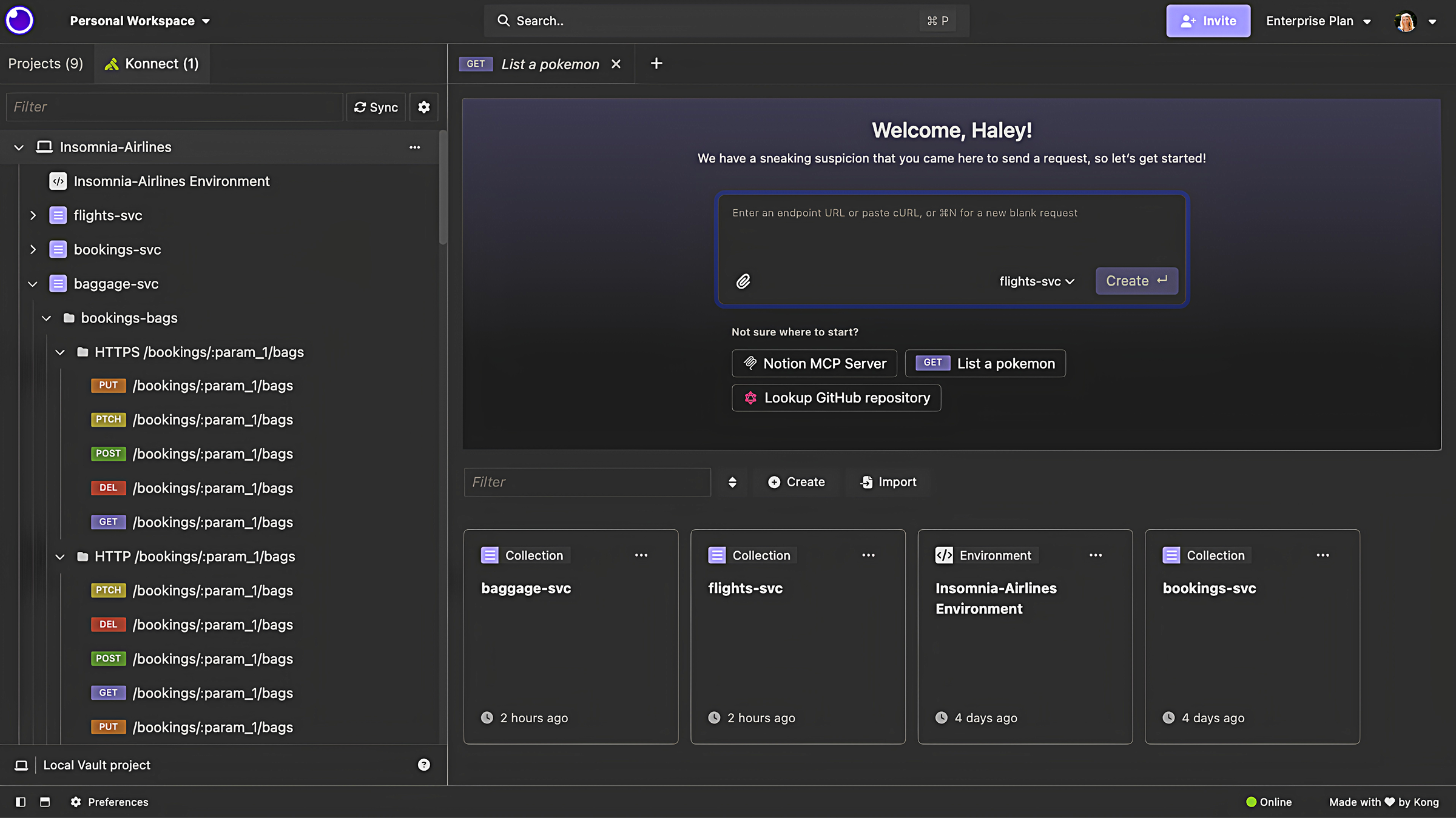Open sidebar settings gear next to Sync
The image size is (1456, 818).
tap(424, 107)
